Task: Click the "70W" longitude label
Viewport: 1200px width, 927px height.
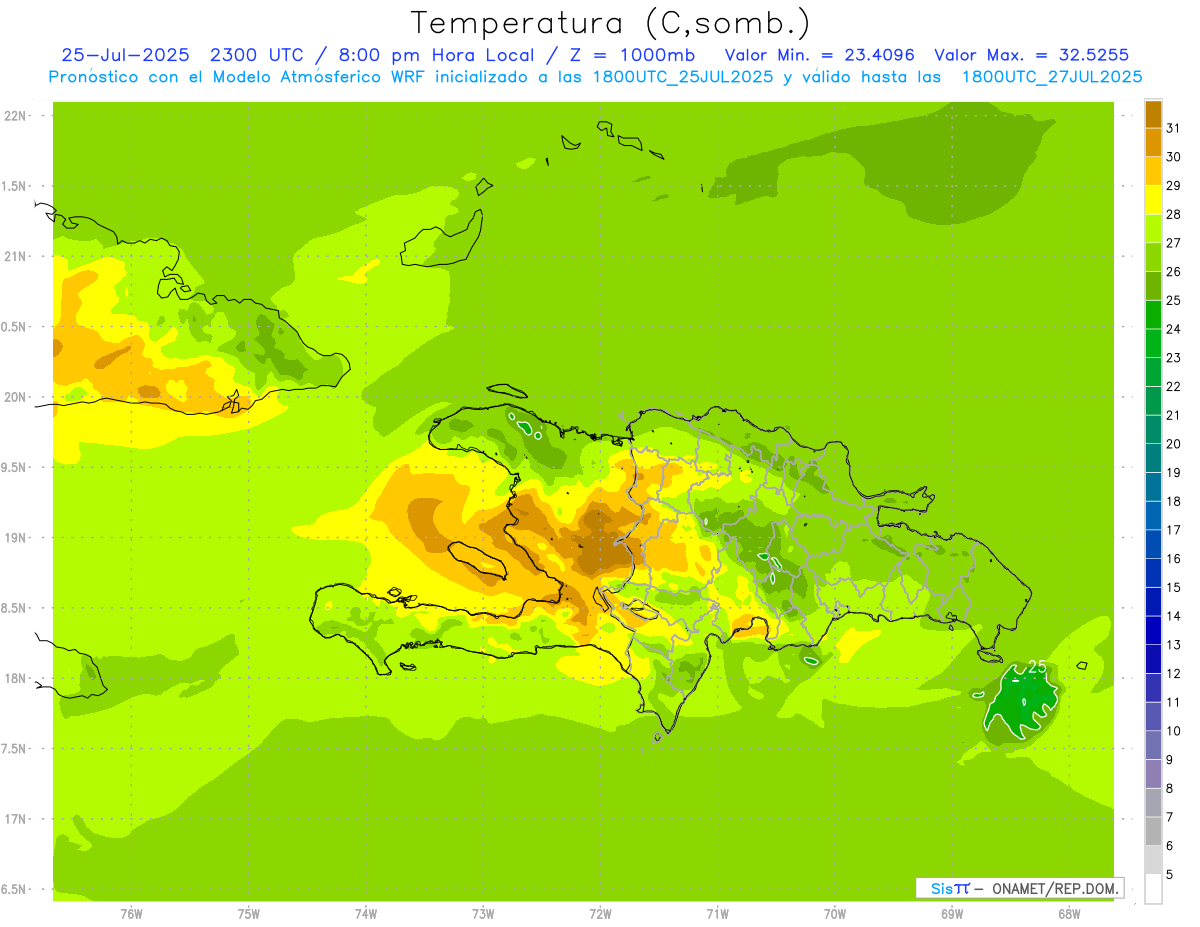Action: click(x=835, y=914)
